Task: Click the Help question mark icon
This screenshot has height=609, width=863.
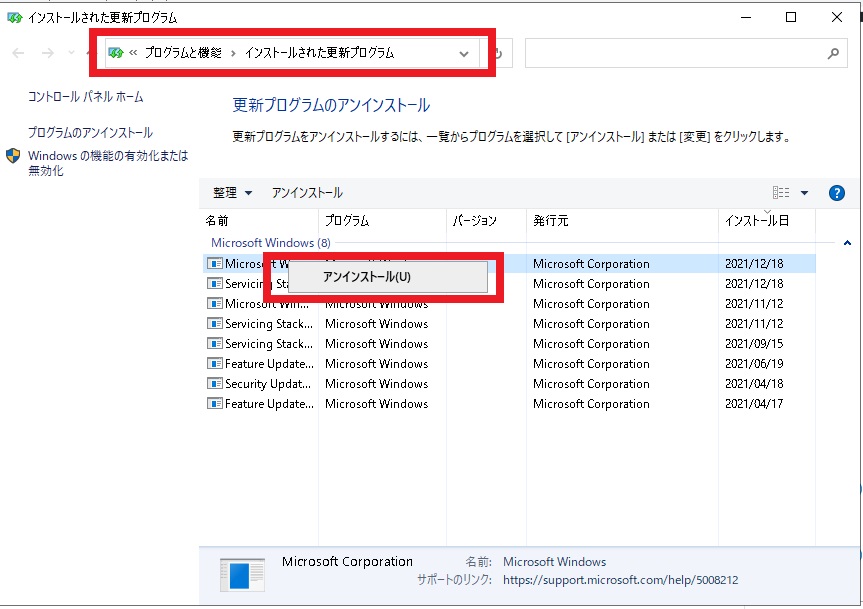Action: [836, 193]
